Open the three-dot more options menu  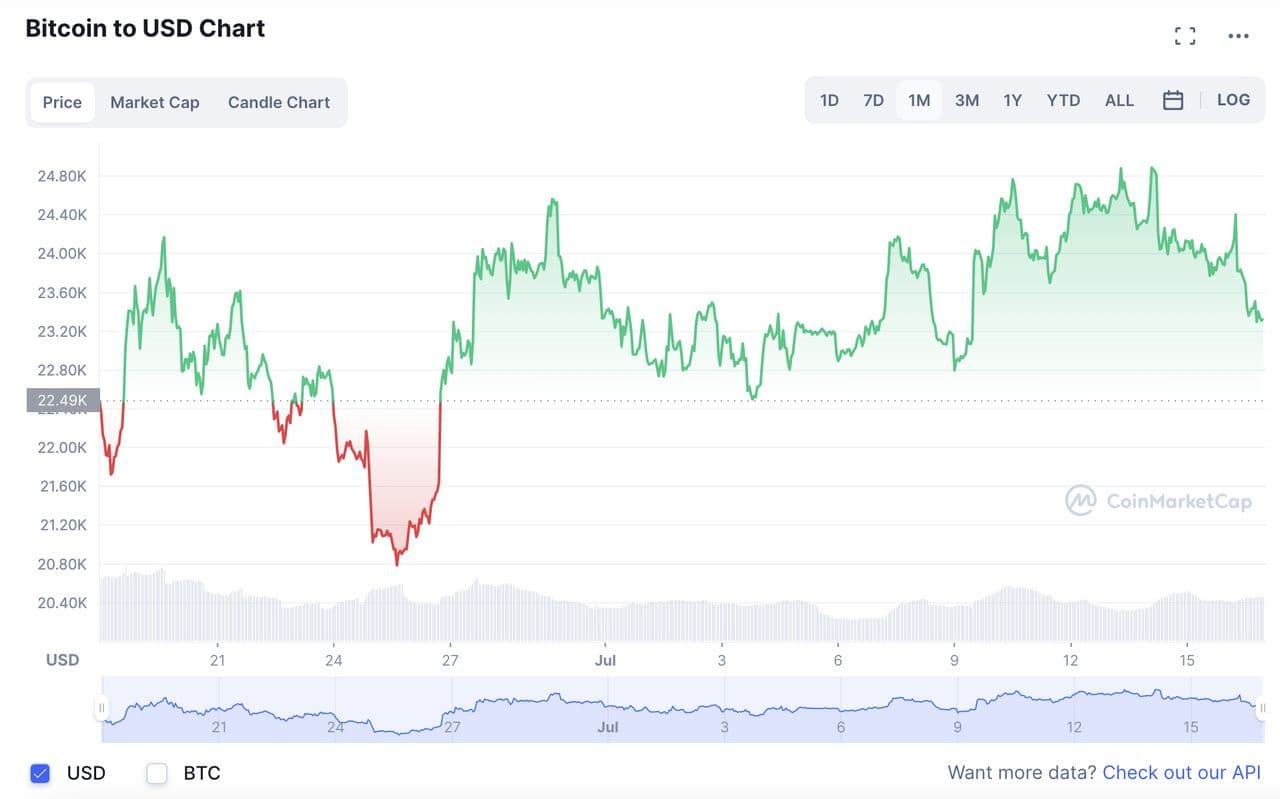click(x=1238, y=37)
